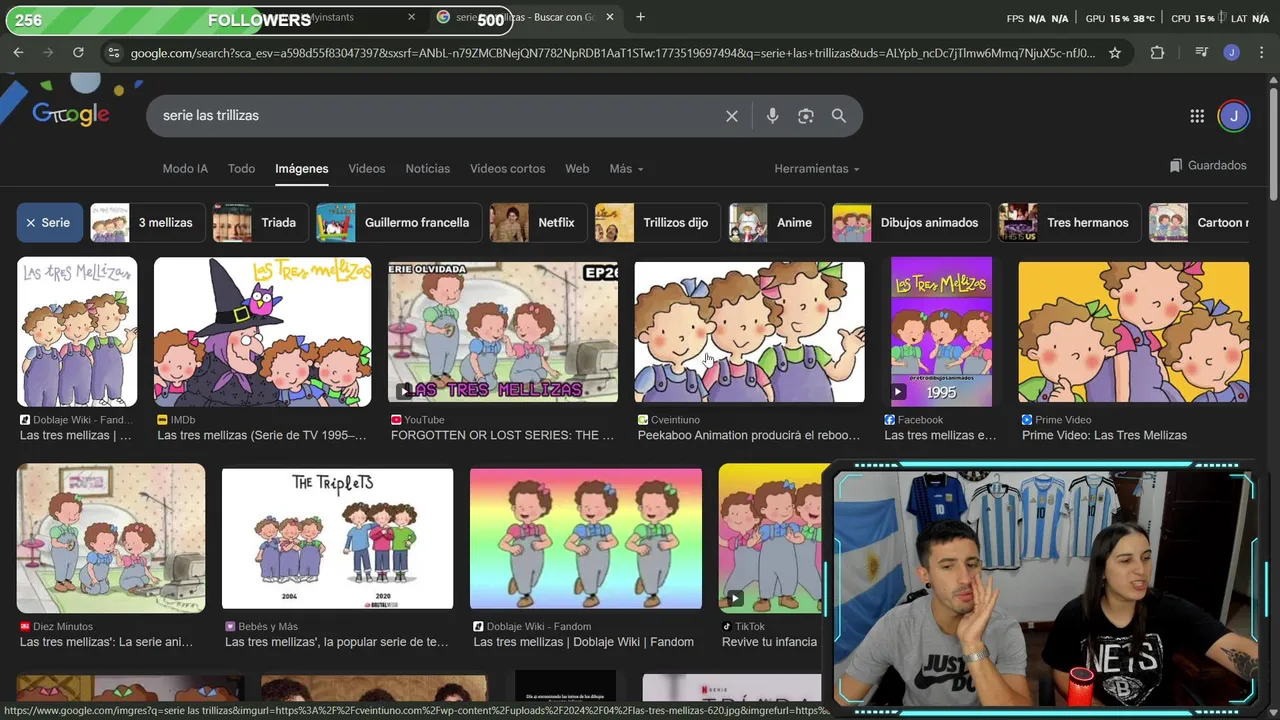This screenshot has height=720, width=1280.
Task: Open the Chrome profile avatar J in toolbar
Action: pos(1232,53)
